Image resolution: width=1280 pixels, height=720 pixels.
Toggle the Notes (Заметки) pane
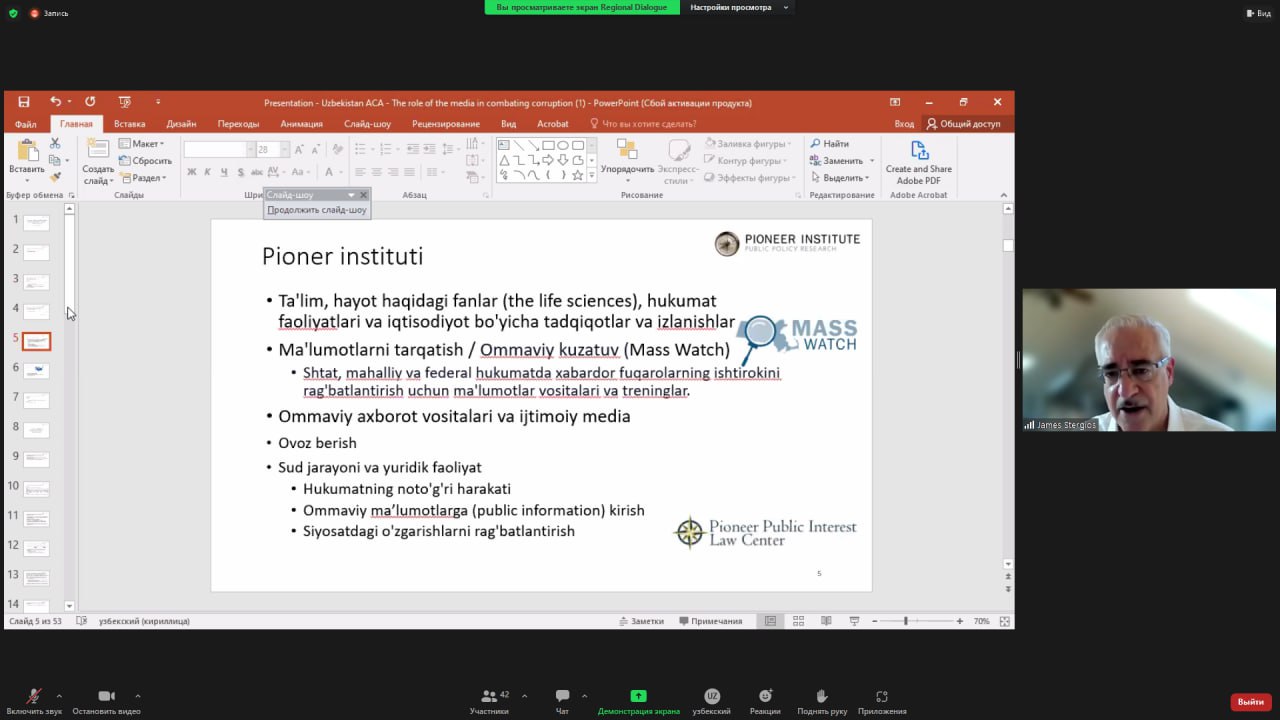[640, 621]
